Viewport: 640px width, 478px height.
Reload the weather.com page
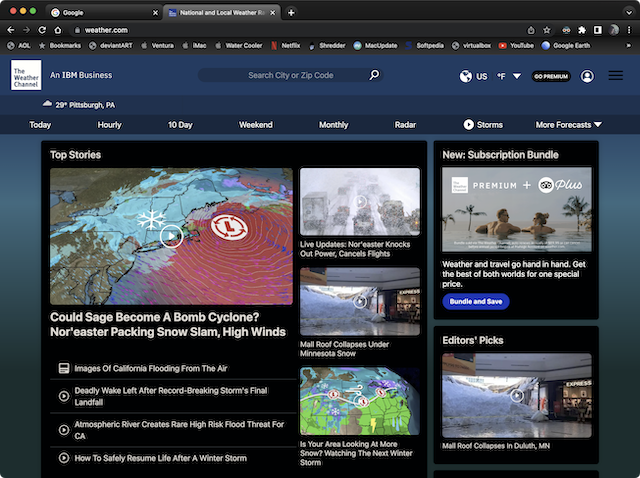coord(42,30)
